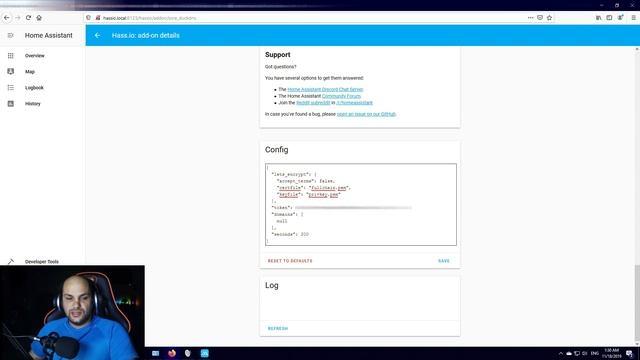Open the Community Forum link
This screenshot has width=640, height=360.
point(341,96)
